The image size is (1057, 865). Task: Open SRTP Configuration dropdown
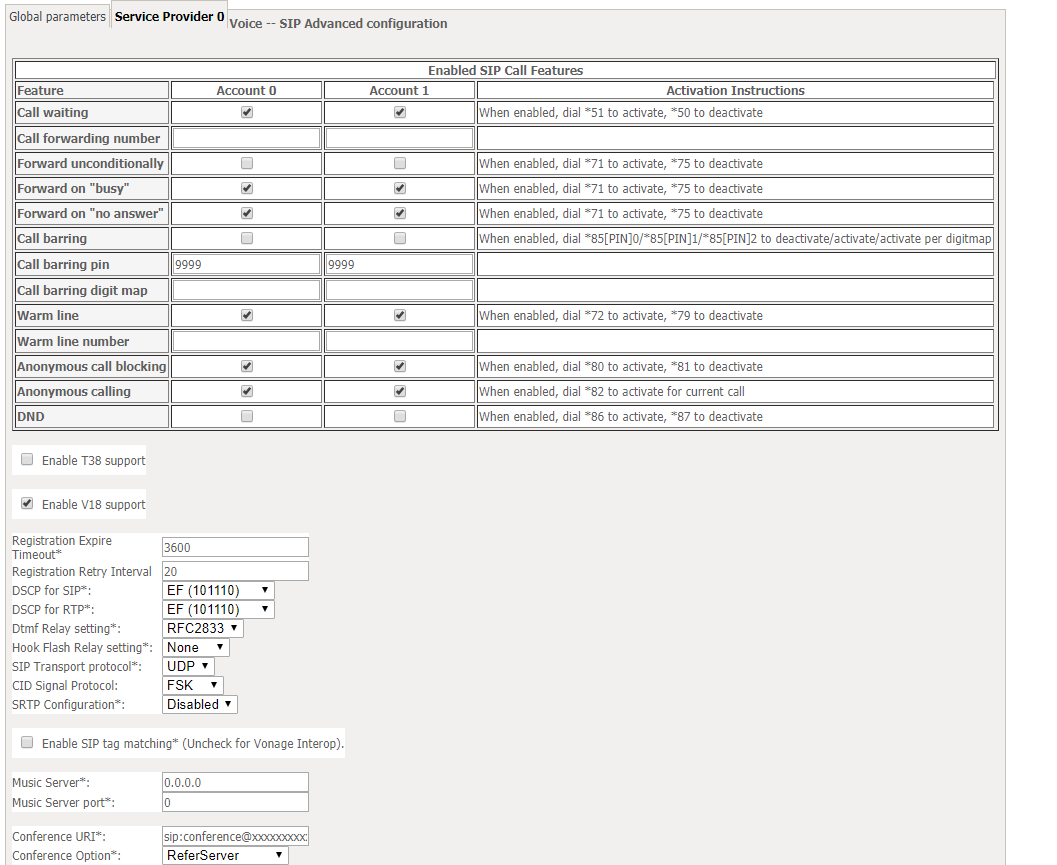click(200, 705)
